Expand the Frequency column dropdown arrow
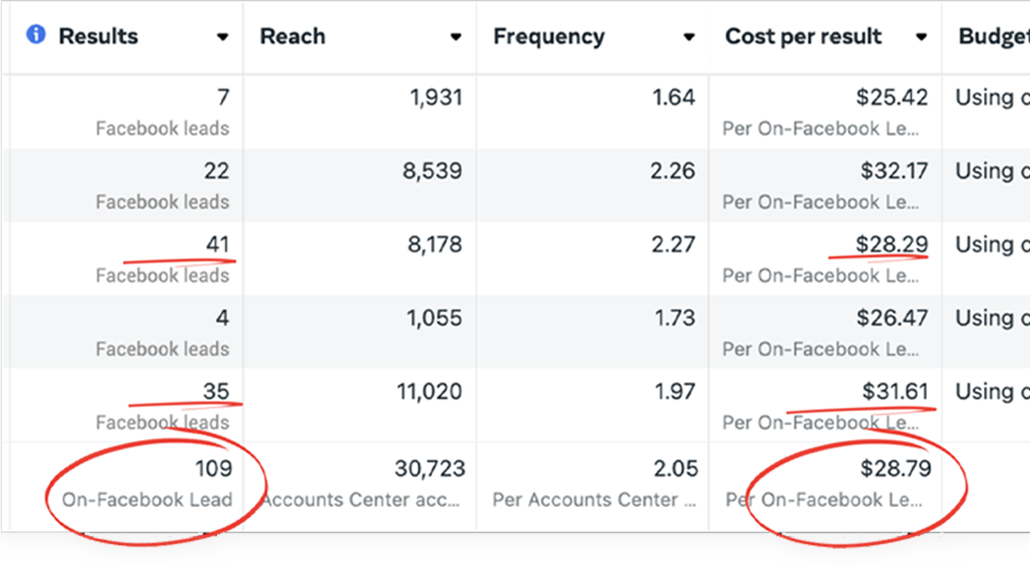The image size is (1030, 567). [688, 38]
